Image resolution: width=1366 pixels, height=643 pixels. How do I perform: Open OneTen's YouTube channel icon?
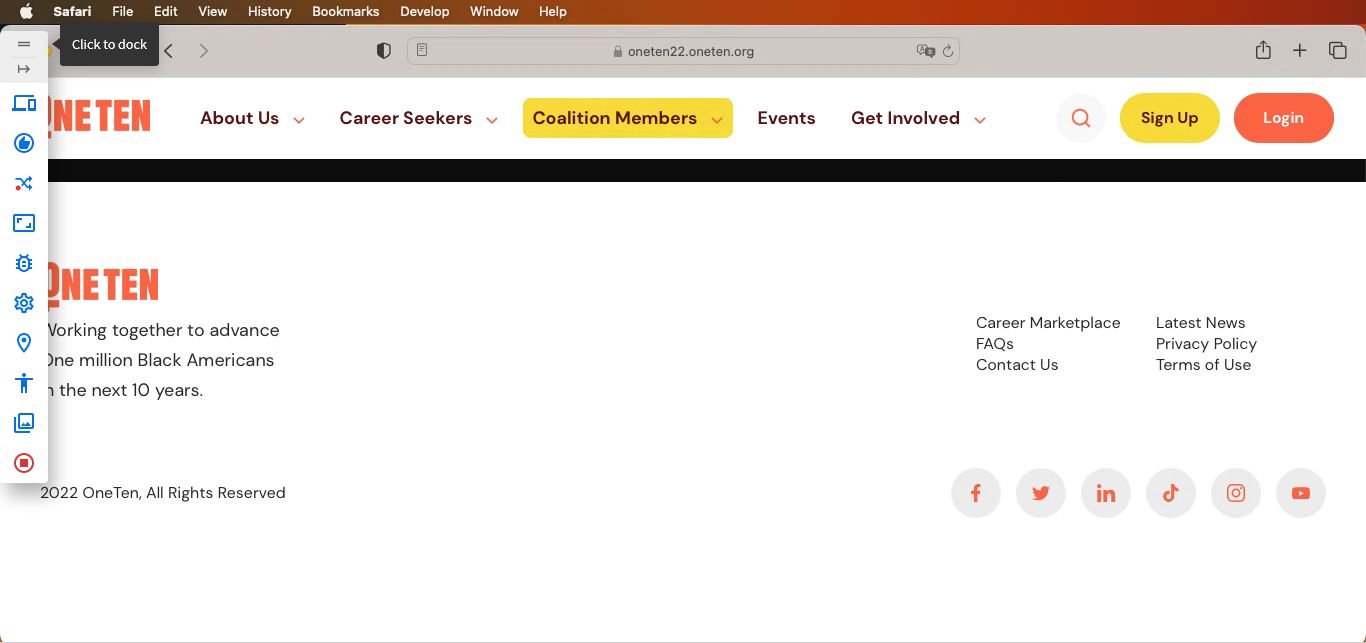coord(1301,493)
